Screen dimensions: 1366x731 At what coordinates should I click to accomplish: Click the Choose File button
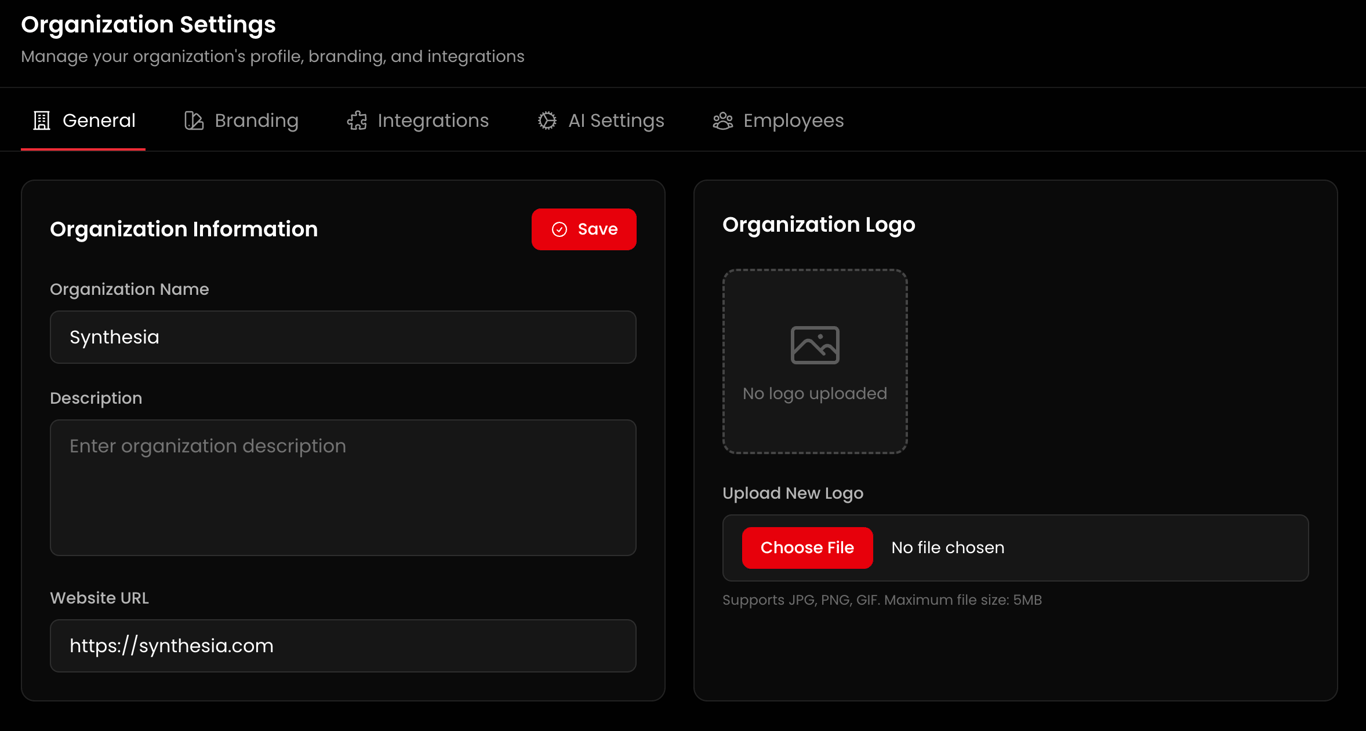[807, 548]
